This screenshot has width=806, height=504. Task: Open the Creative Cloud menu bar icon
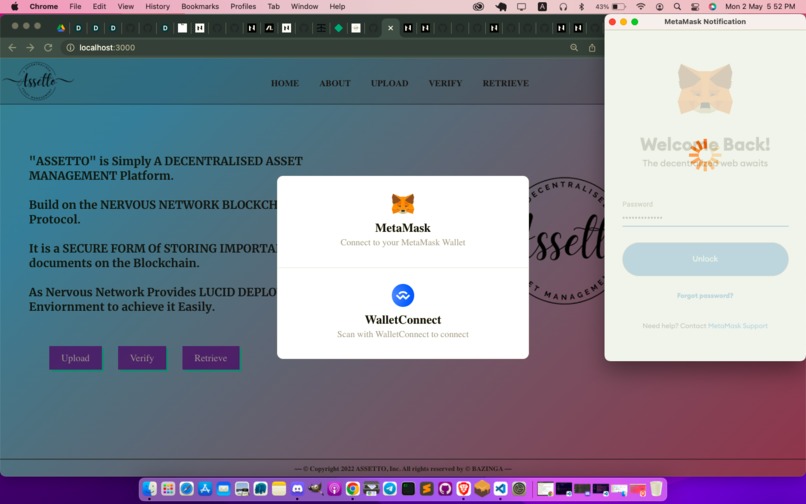tap(479, 6)
